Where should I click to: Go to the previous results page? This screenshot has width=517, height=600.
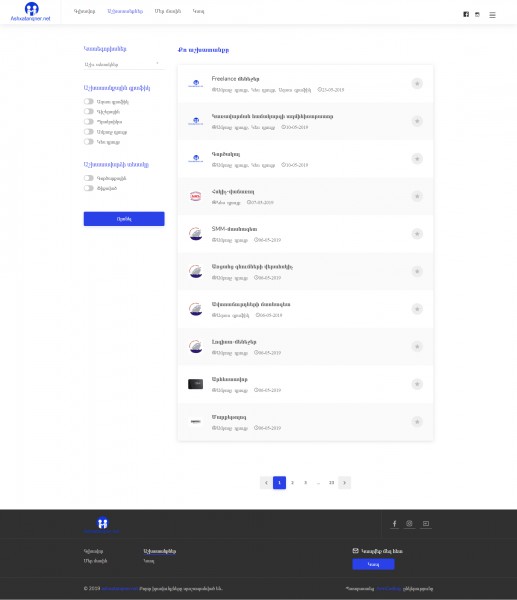tap(266, 483)
